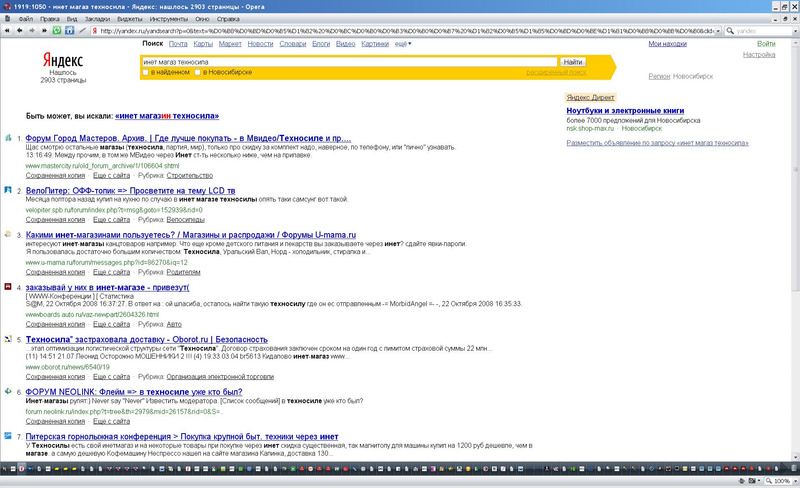The height and width of the screenshot is (488, 800).
Task: Click the fit-to-width icon in status bar
Action: coord(741,481)
